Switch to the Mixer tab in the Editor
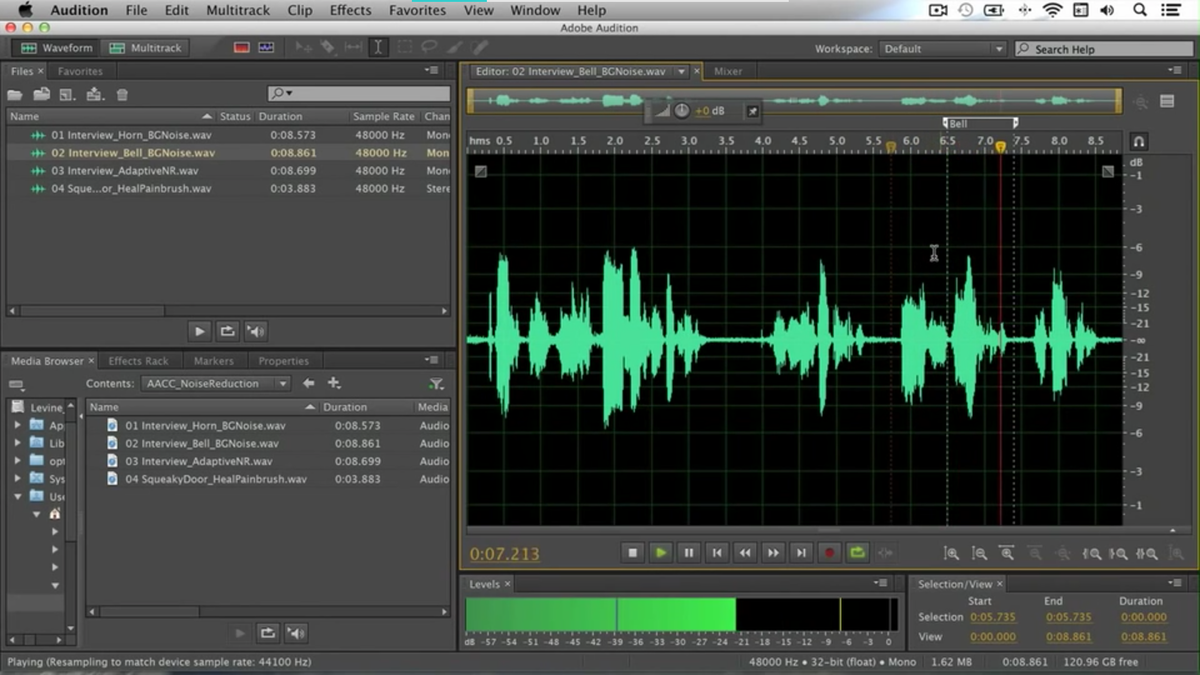The width and height of the screenshot is (1200, 675). (729, 71)
